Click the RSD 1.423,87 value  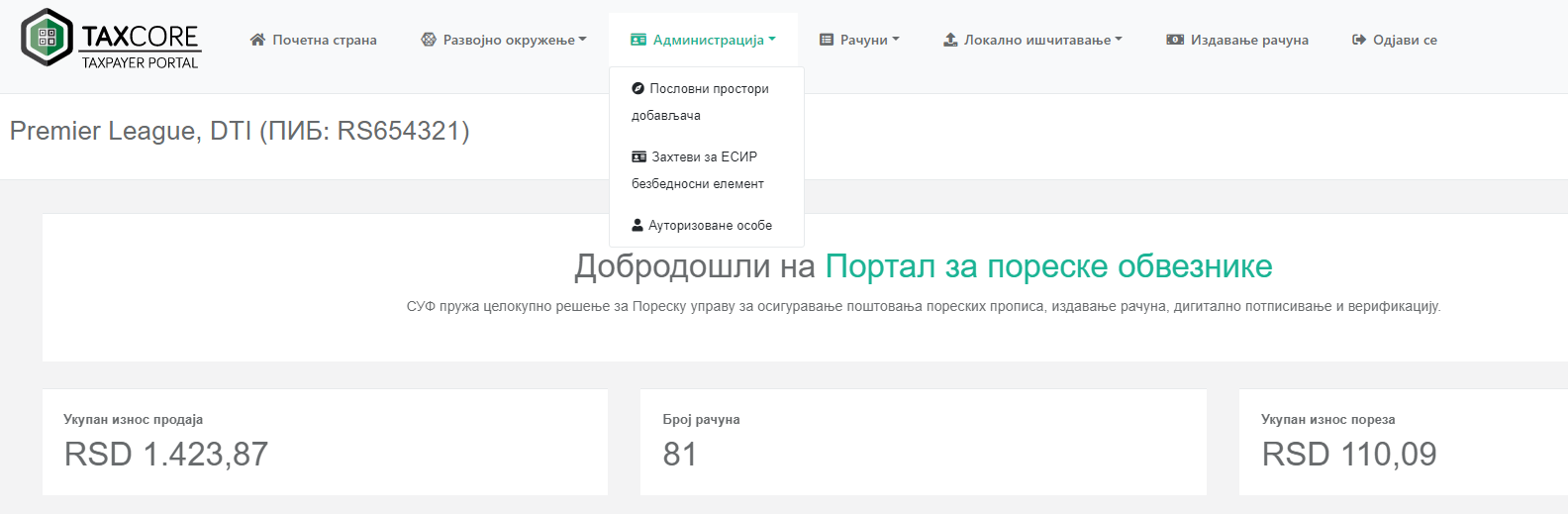166,454
